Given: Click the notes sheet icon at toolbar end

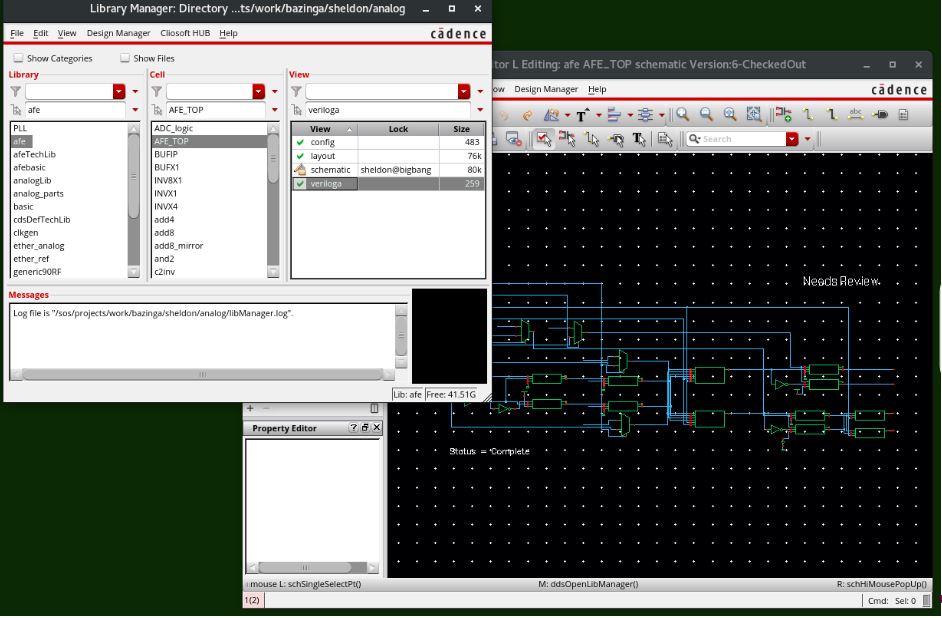Looking at the screenshot, I should [903, 115].
